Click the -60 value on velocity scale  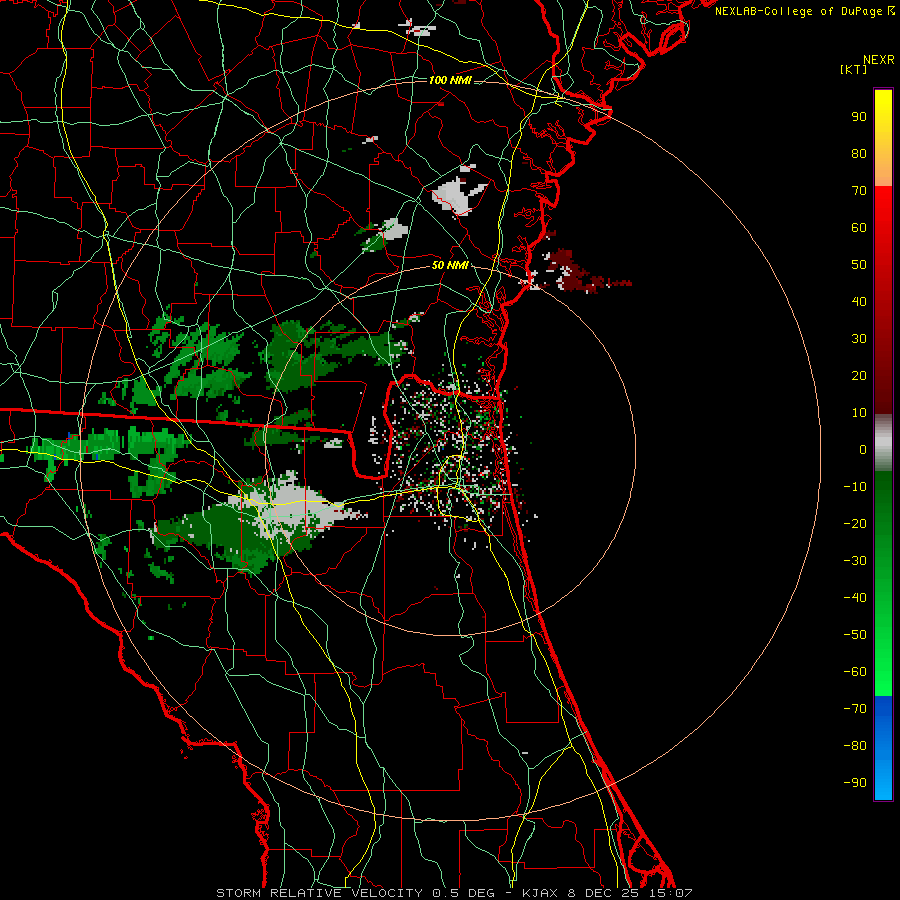click(855, 672)
